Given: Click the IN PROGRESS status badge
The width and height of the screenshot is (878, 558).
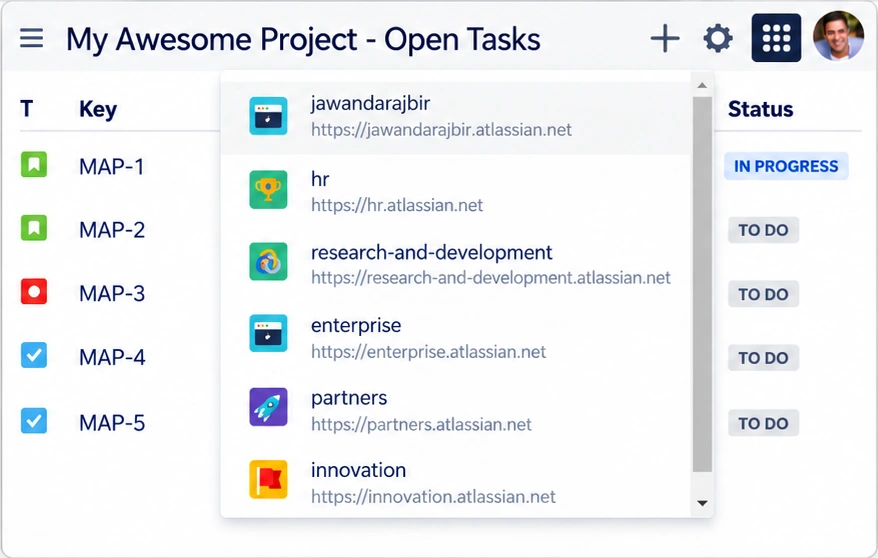Looking at the screenshot, I should click(786, 166).
